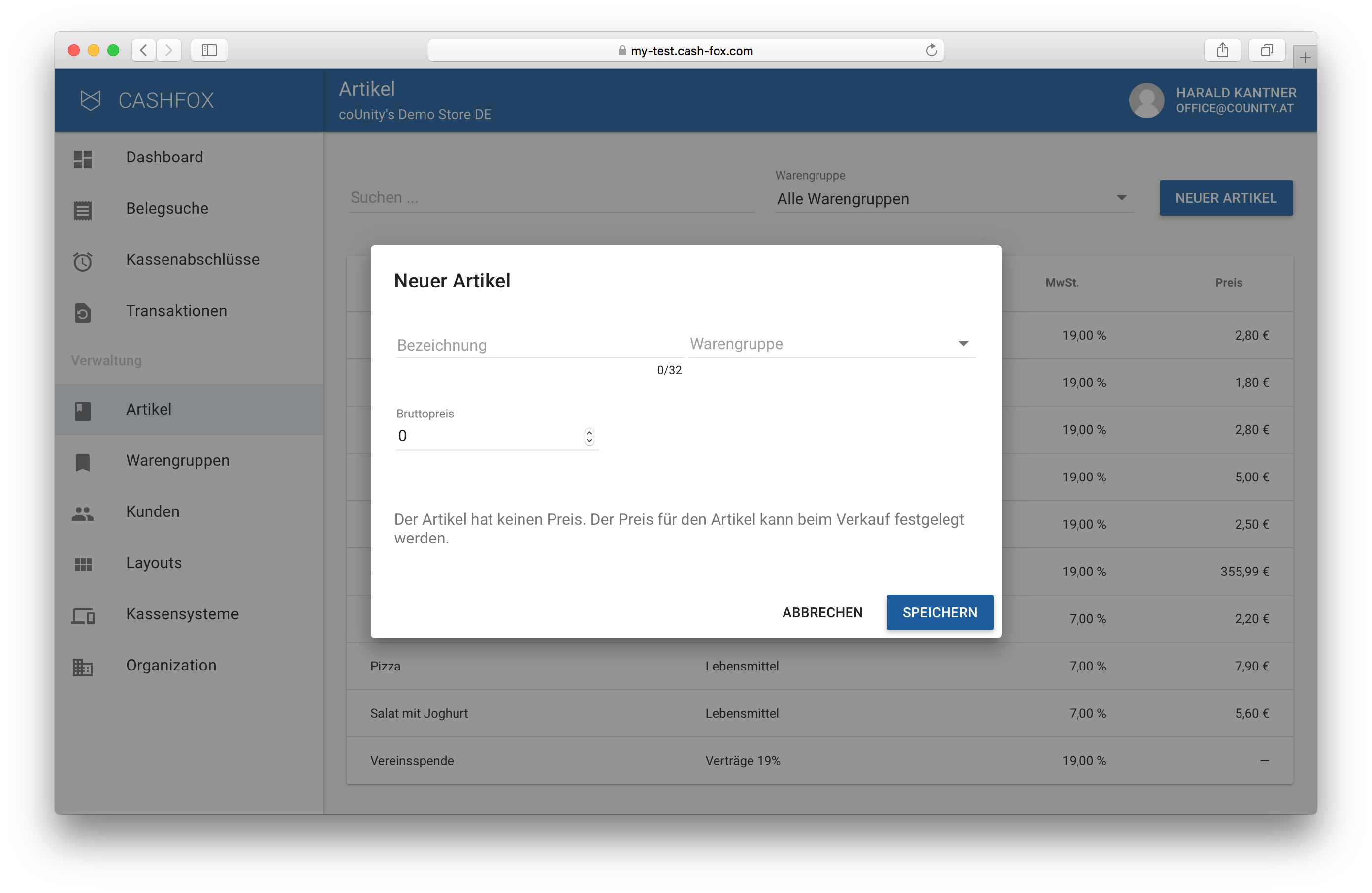Reload the page in Safari's address bar

click(931, 51)
